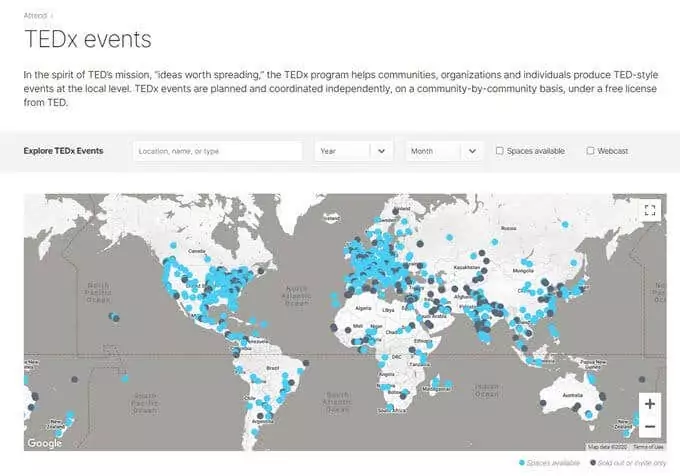Open the Terms of Use map link
680x476 pixels.
649,447
